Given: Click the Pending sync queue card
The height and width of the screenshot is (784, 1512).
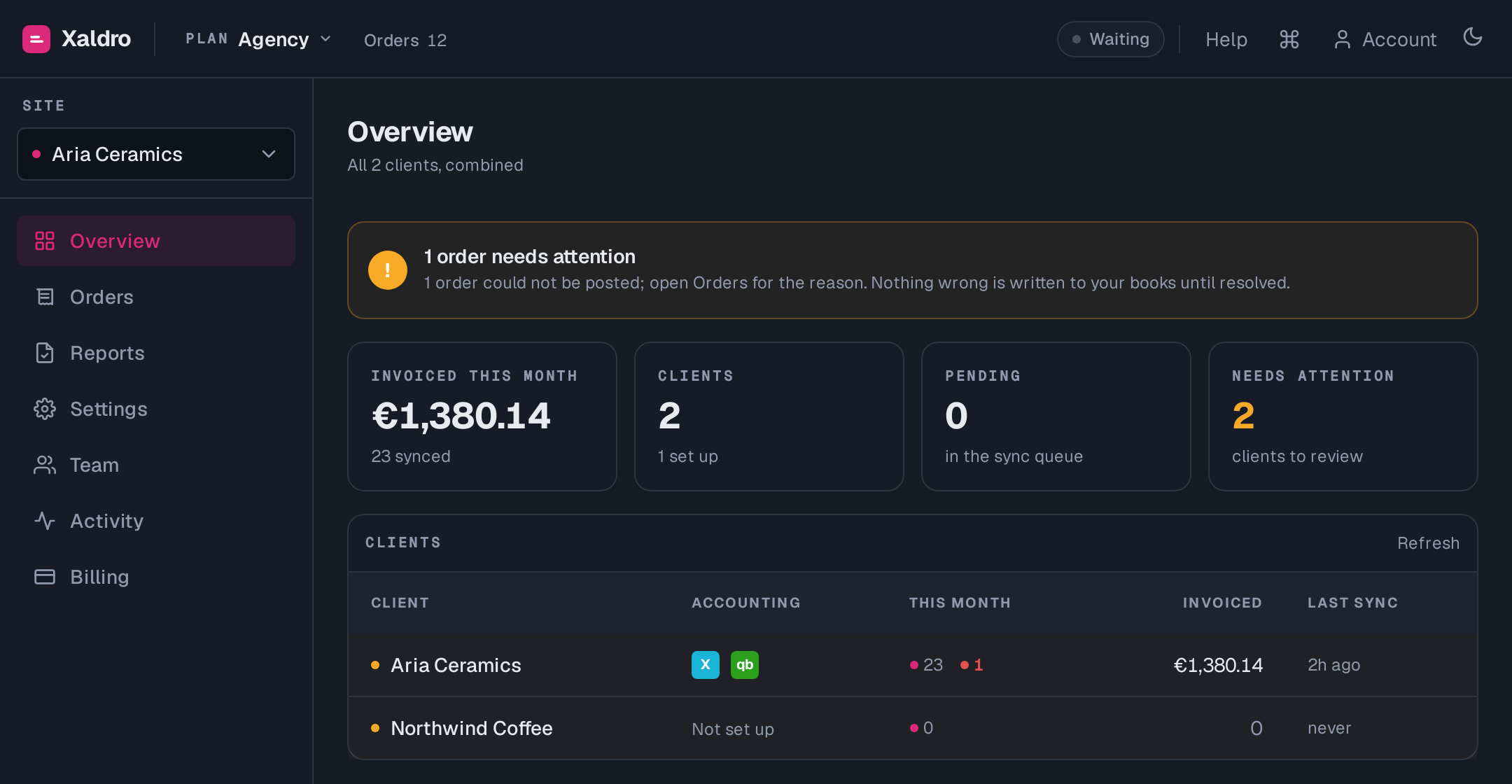Looking at the screenshot, I should coord(1056,416).
